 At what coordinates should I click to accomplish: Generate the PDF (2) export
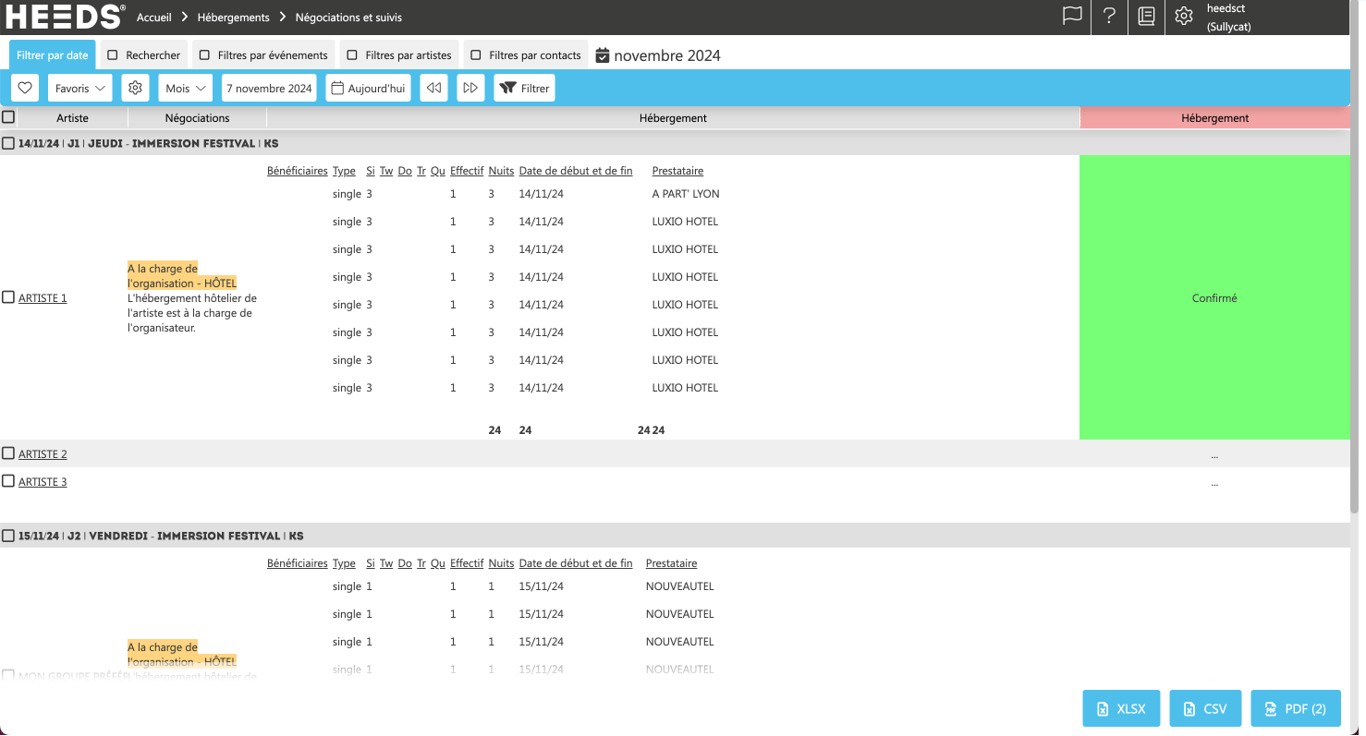1296,709
